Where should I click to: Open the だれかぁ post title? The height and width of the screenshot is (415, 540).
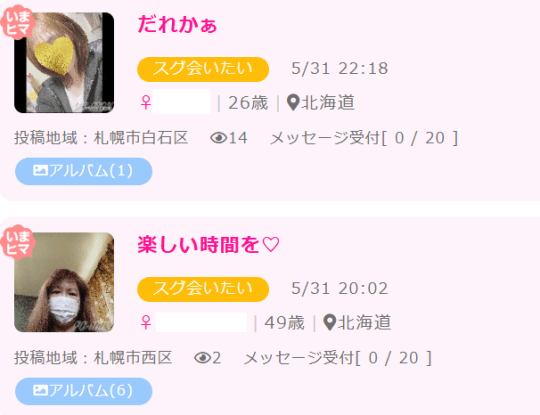177,25
